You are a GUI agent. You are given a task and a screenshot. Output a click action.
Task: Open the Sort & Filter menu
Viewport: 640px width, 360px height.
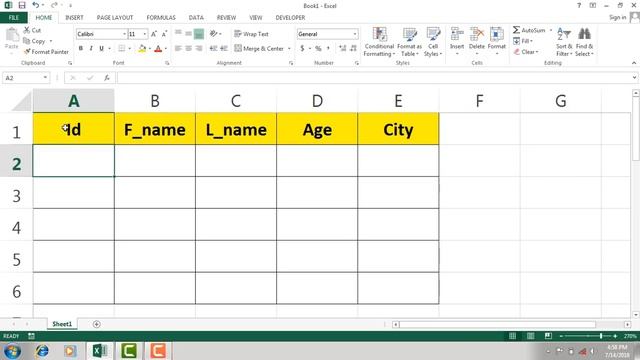(564, 42)
